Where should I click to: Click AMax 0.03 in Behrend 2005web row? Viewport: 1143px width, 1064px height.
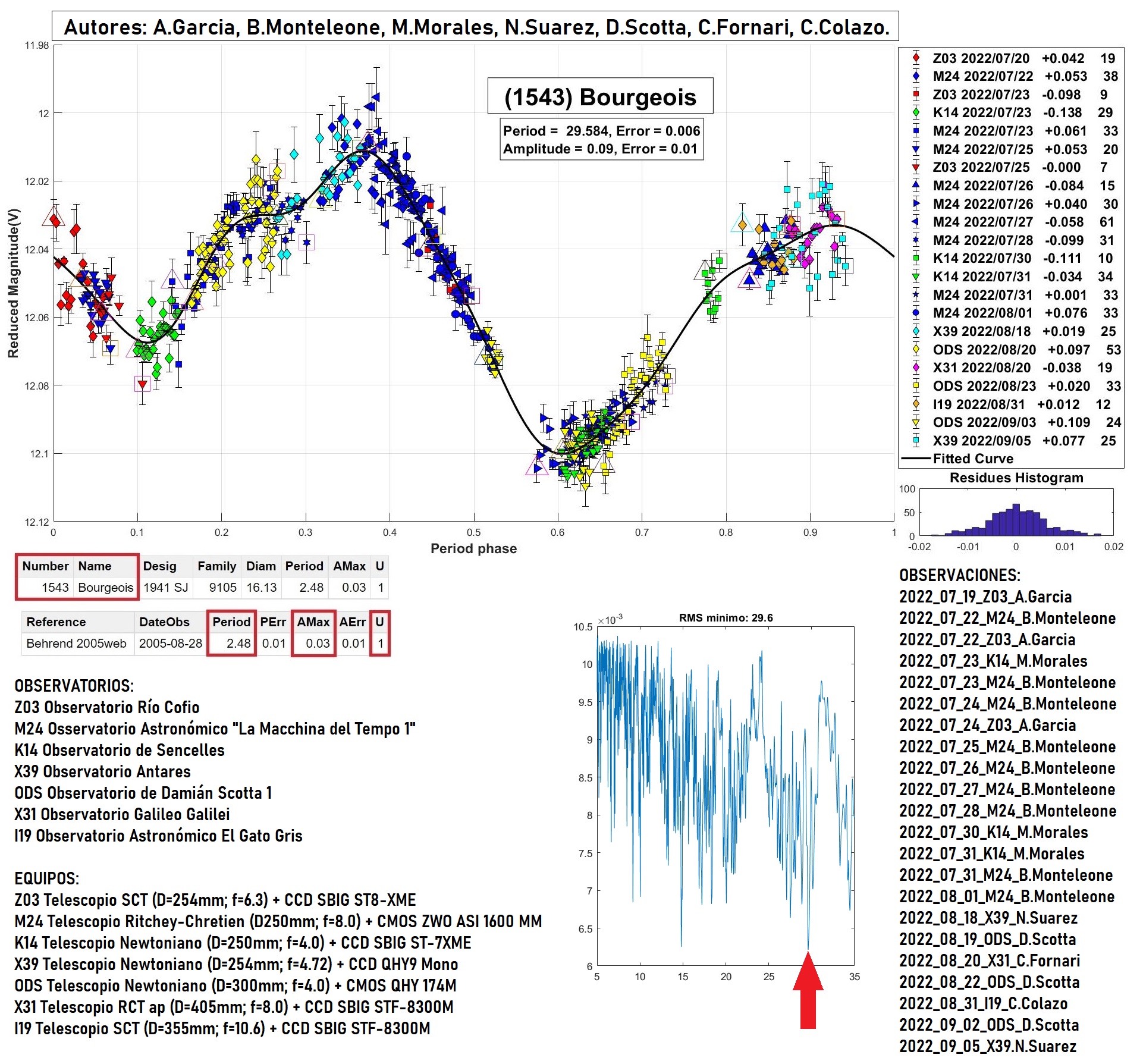click(x=318, y=644)
